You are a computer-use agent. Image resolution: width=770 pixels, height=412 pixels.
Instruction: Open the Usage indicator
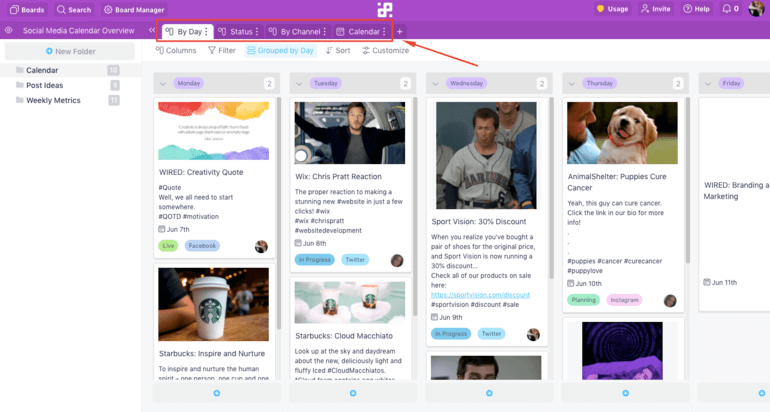click(x=612, y=9)
